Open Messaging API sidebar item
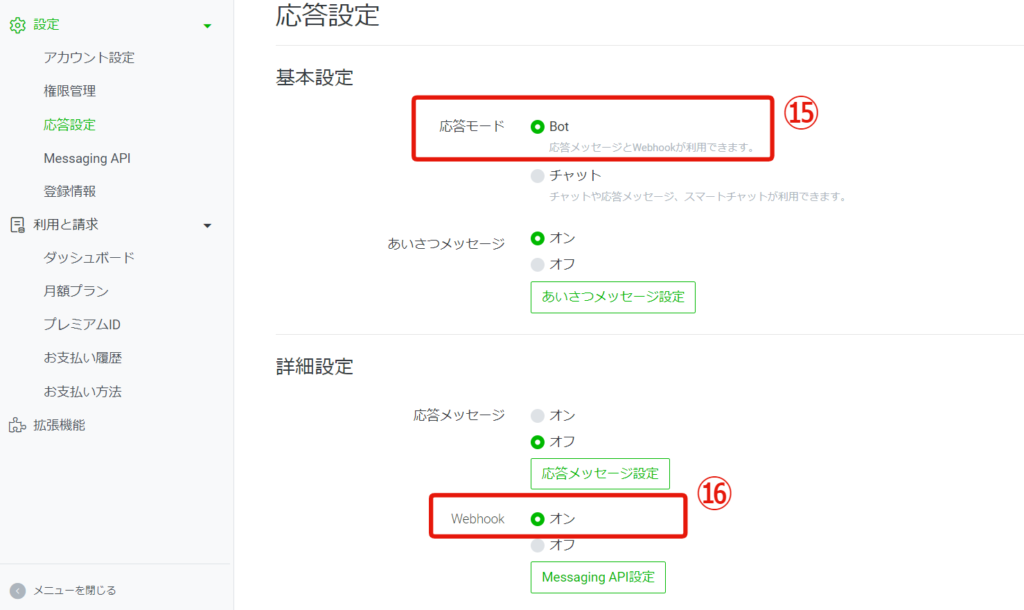The width and height of the screenshot is (1024, 610). click(87, 158)
